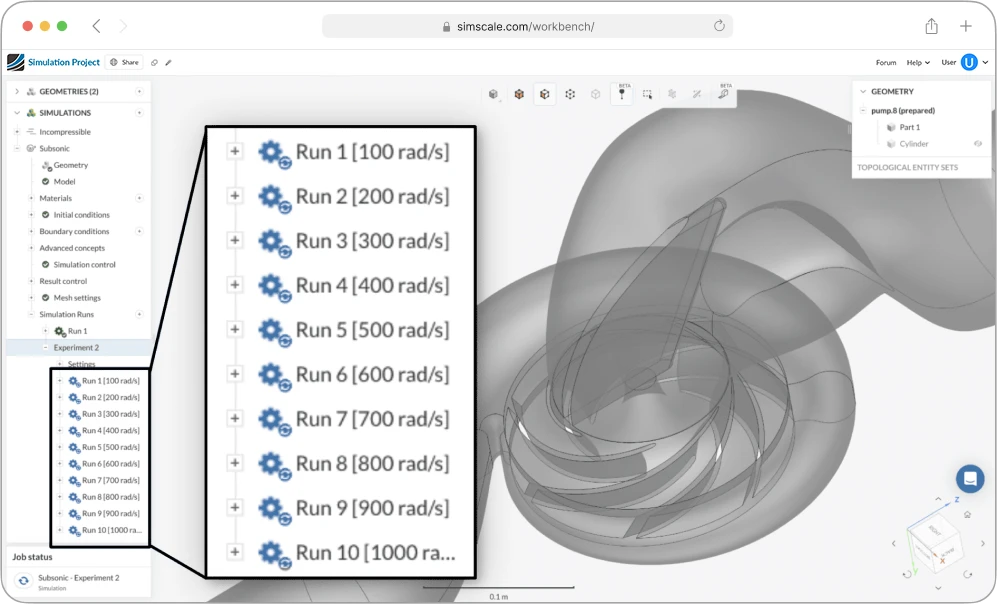
Task: Click the add icon next to Boundary conditions
Action: (x=139, y=231)
